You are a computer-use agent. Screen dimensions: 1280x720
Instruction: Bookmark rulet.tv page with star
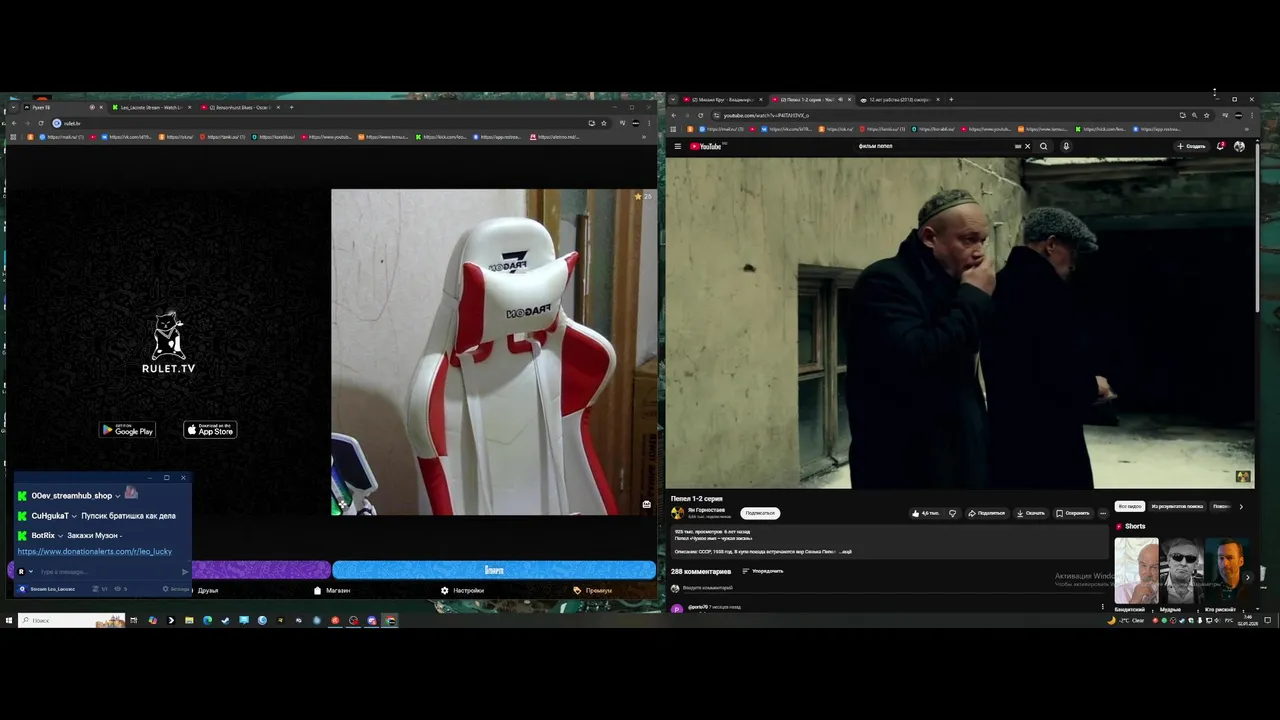click(x=603, y=123)
